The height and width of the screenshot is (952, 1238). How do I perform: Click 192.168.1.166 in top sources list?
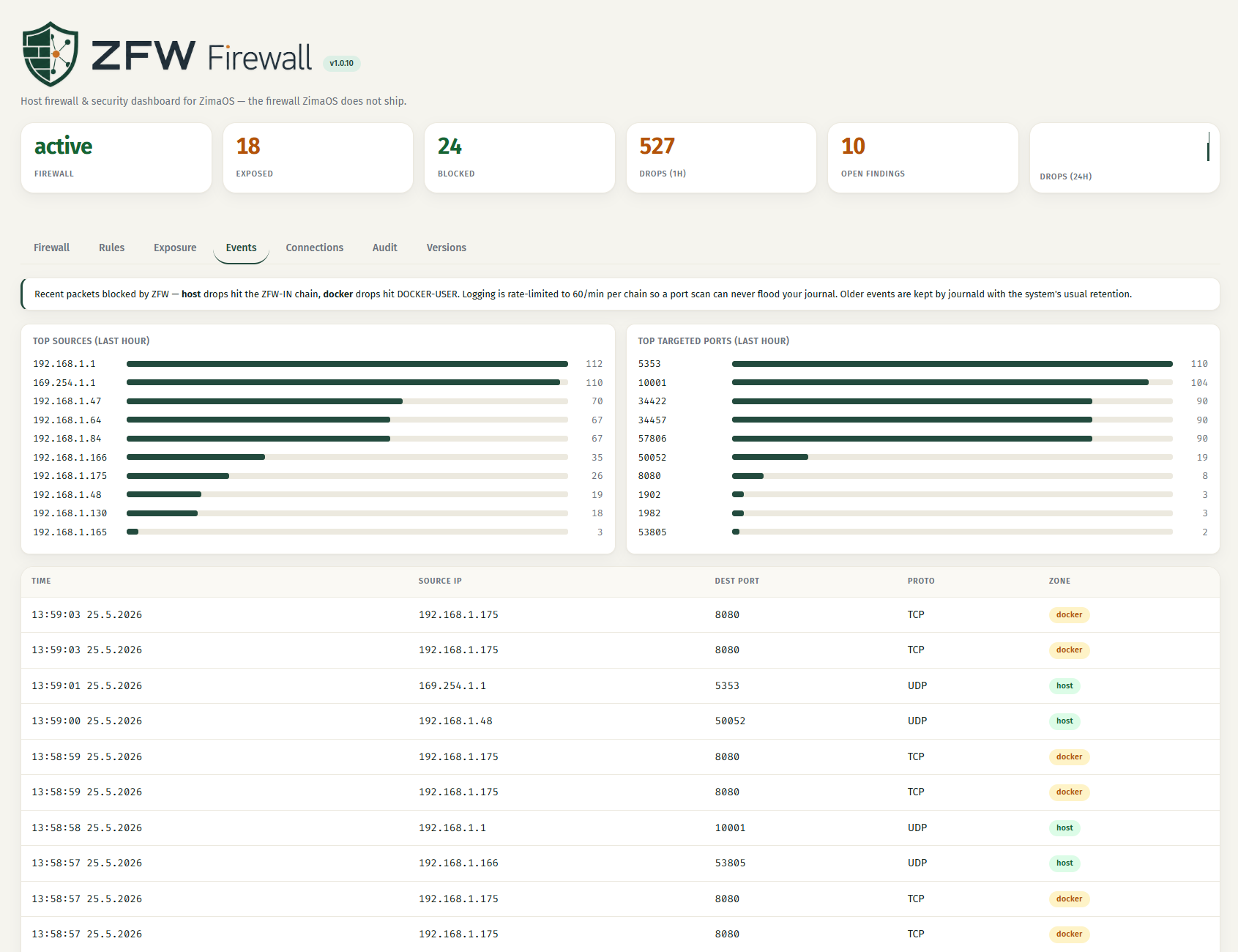pos(318,457)
